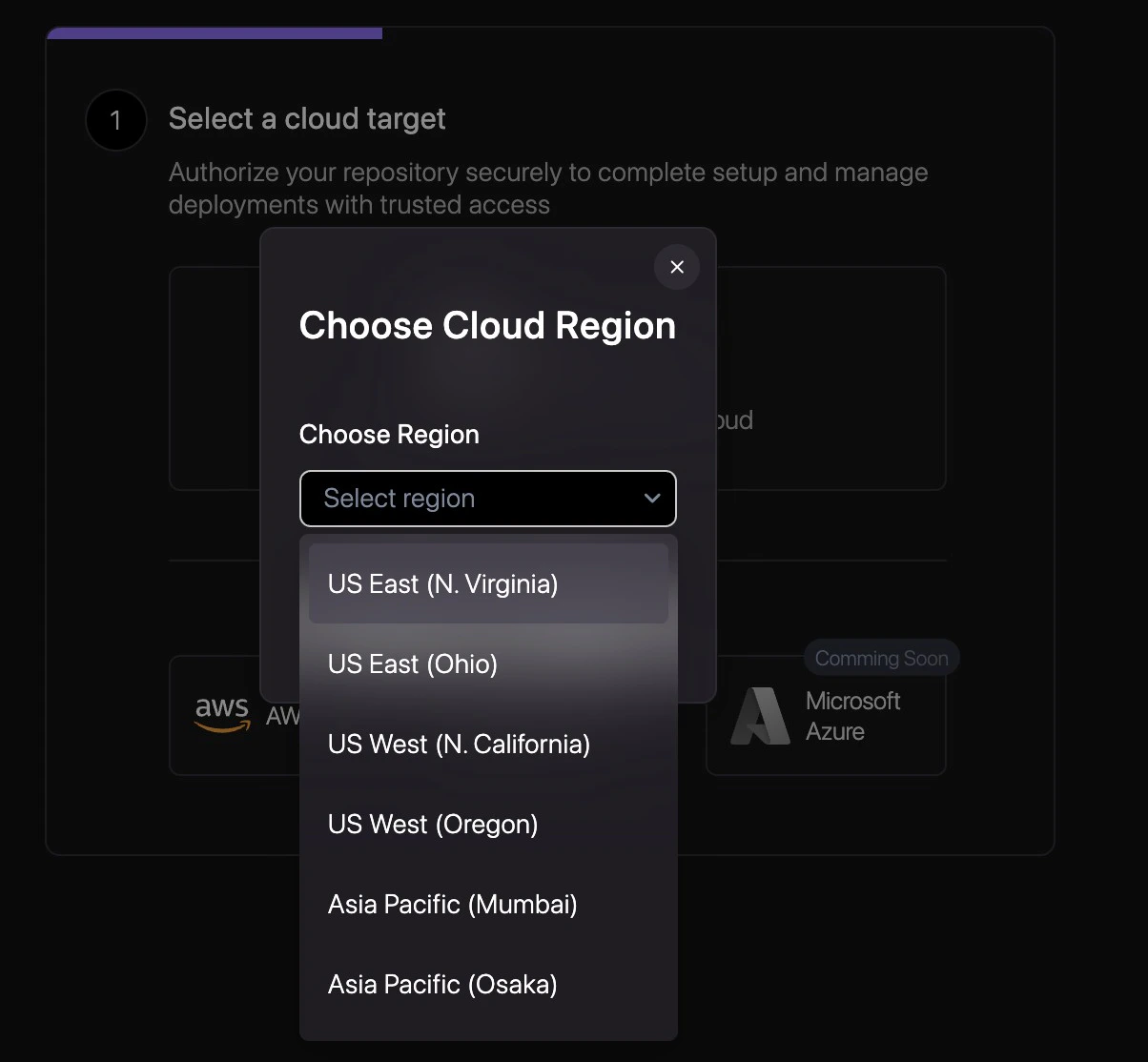Select the Microsoft Azure provider card
This screenshot has height=1062, width=1148.
[x=826, y=715]
